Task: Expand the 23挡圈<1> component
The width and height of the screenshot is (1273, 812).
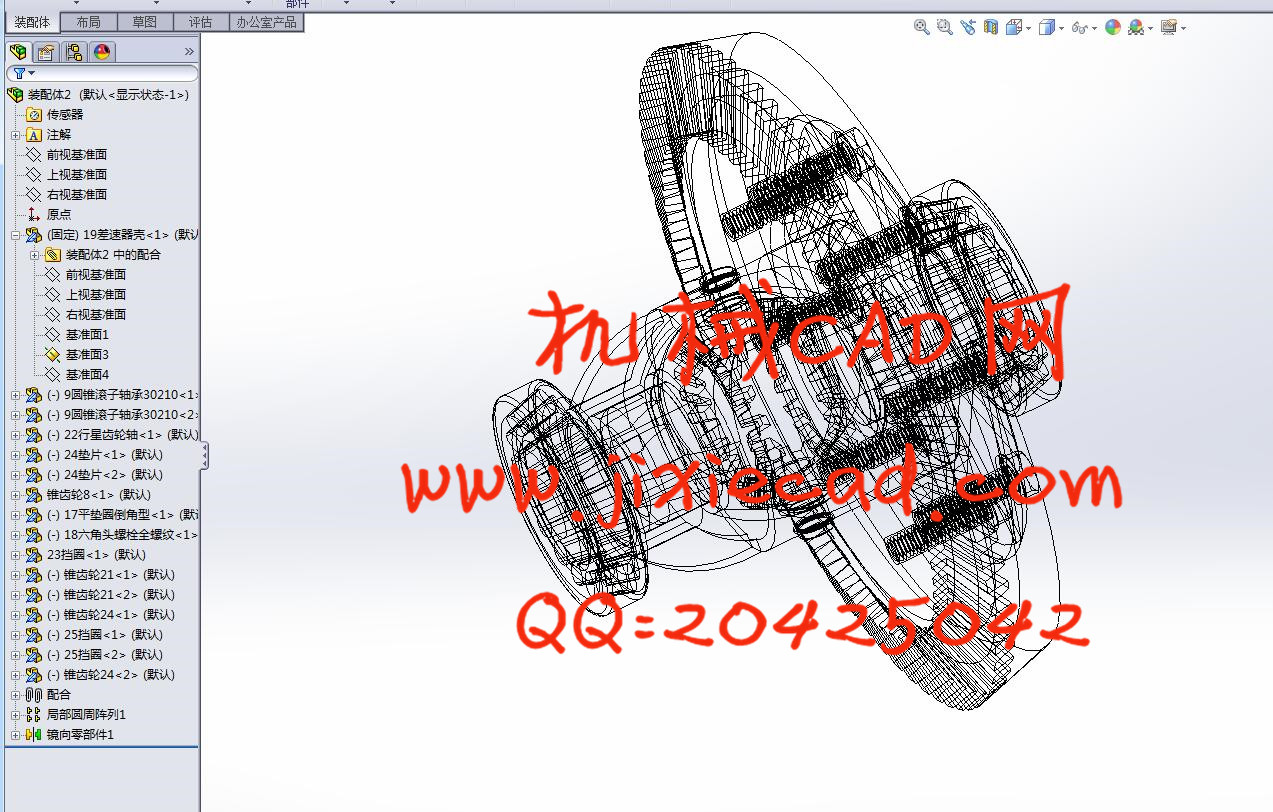Action: pyautogui.click(x=16, y=555)
